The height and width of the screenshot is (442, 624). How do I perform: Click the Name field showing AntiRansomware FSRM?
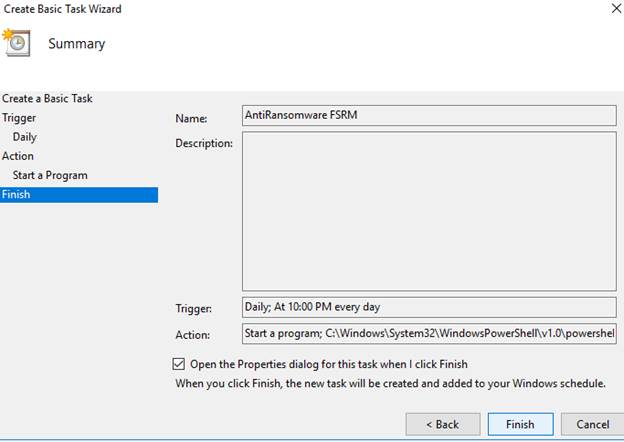click(429, 116)
